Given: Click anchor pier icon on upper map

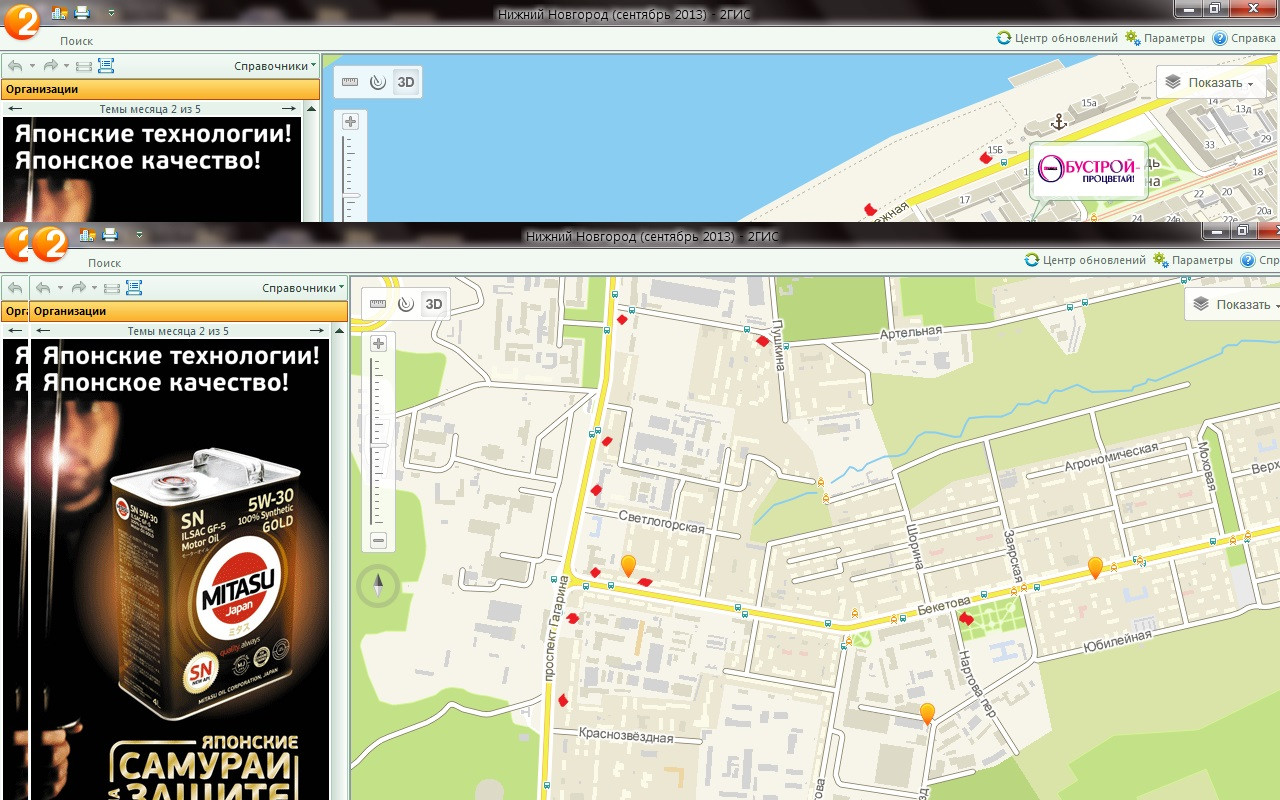Looking at the screenshot, I should (x=1058, y=122).
